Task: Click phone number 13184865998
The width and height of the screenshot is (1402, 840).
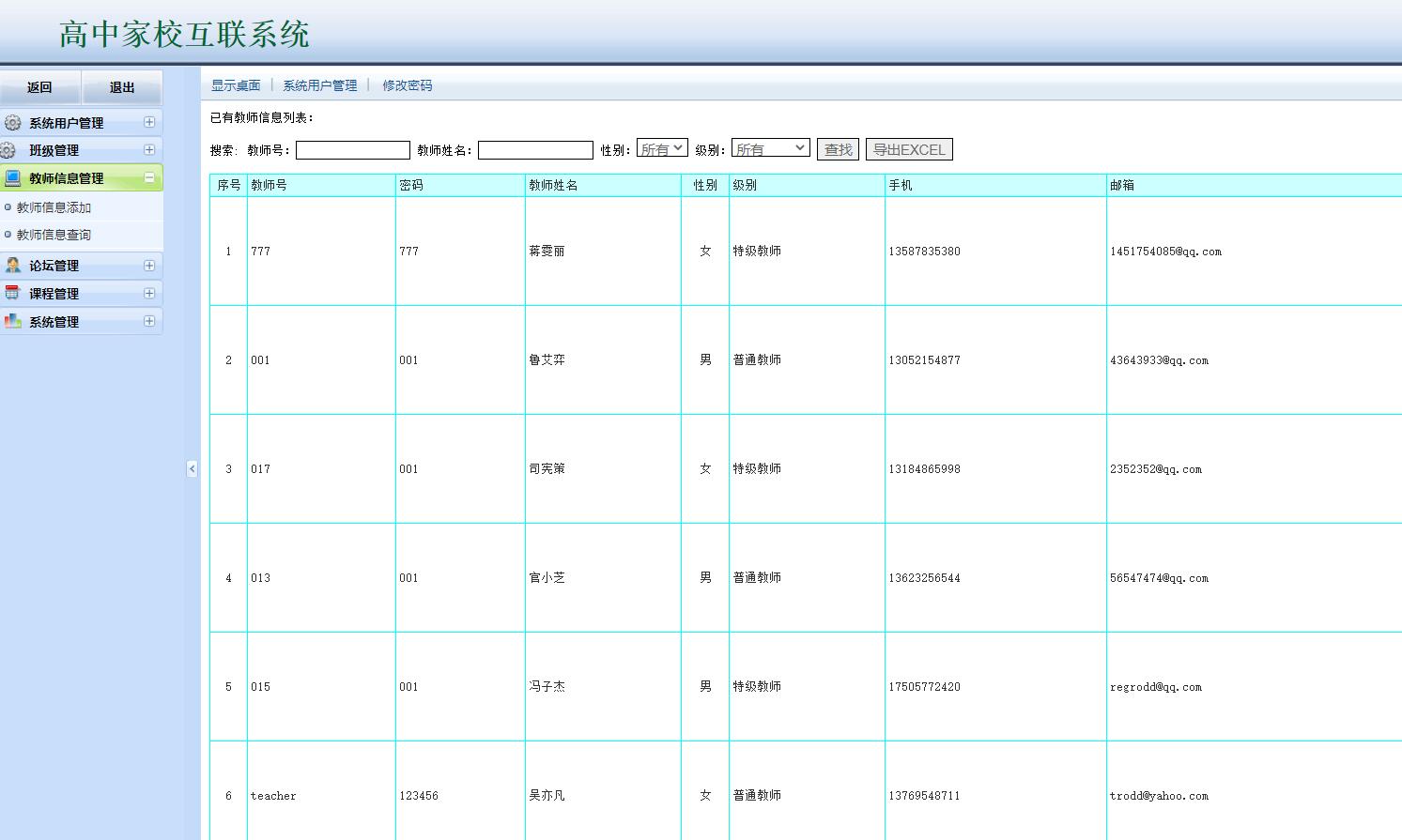Action: [925, 469]
